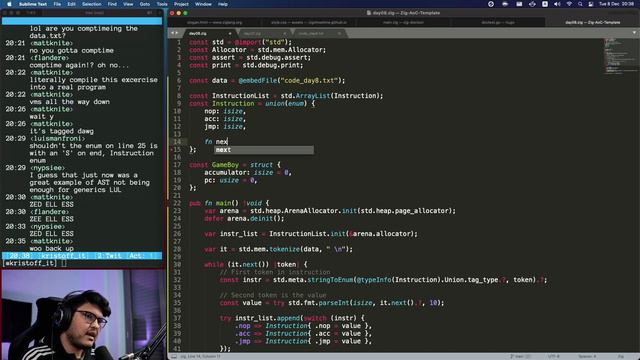Close the Sublime Text window with red button
The height and width of the screenshot is (360, 640).
172,13
